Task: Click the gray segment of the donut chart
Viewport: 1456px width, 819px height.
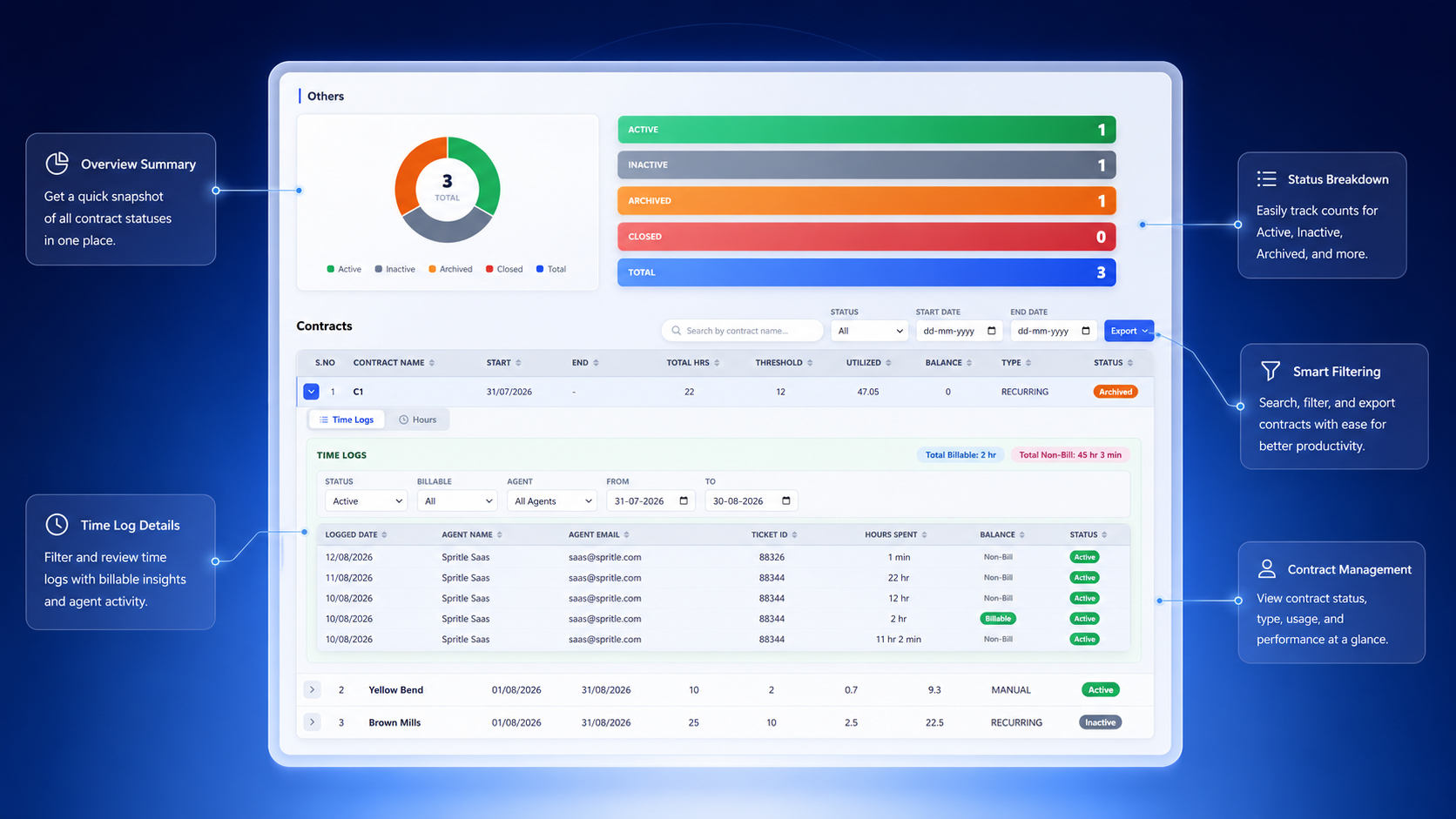Action: (x=448, y=226)
